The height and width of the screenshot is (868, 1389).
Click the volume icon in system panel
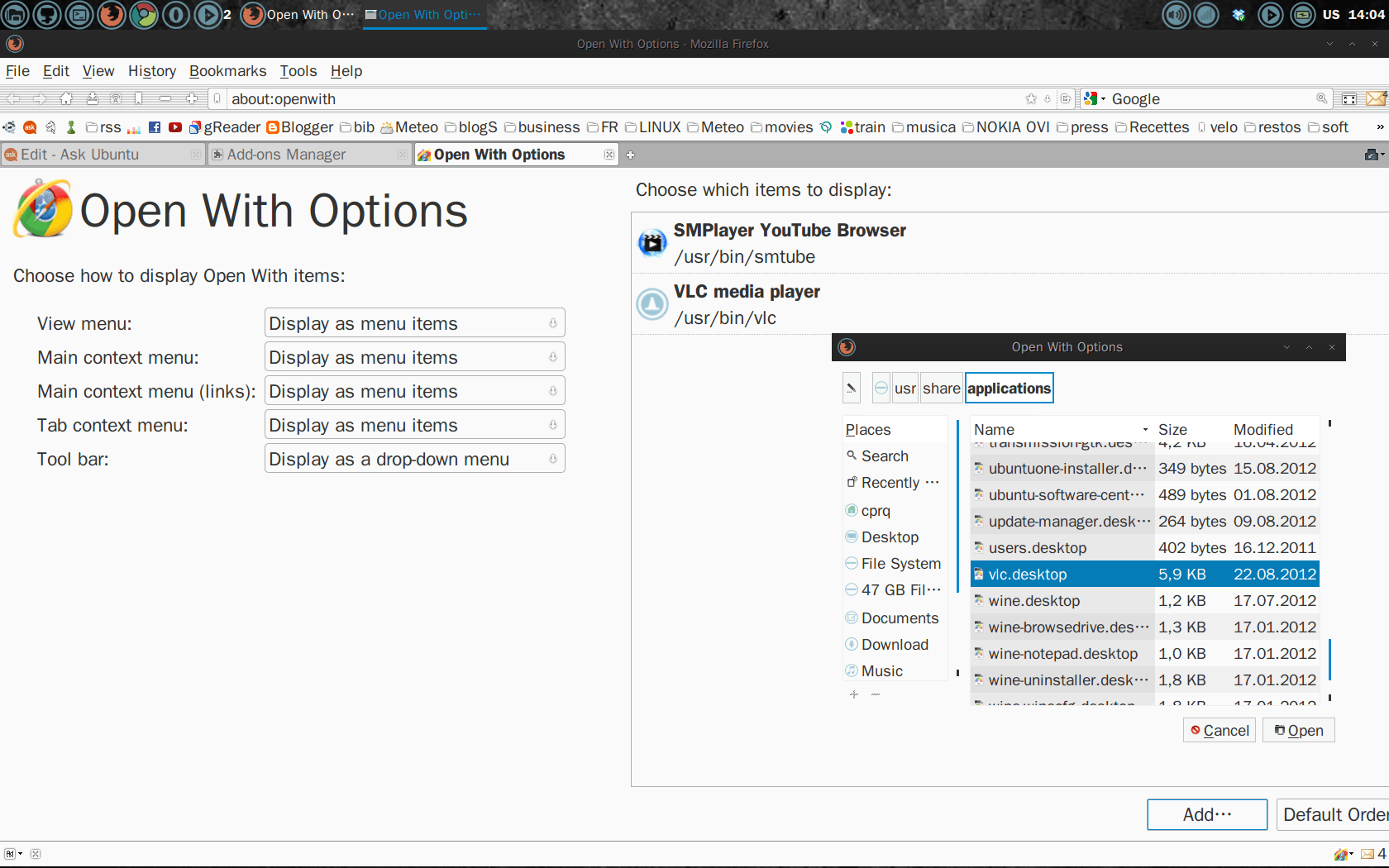1176,15
